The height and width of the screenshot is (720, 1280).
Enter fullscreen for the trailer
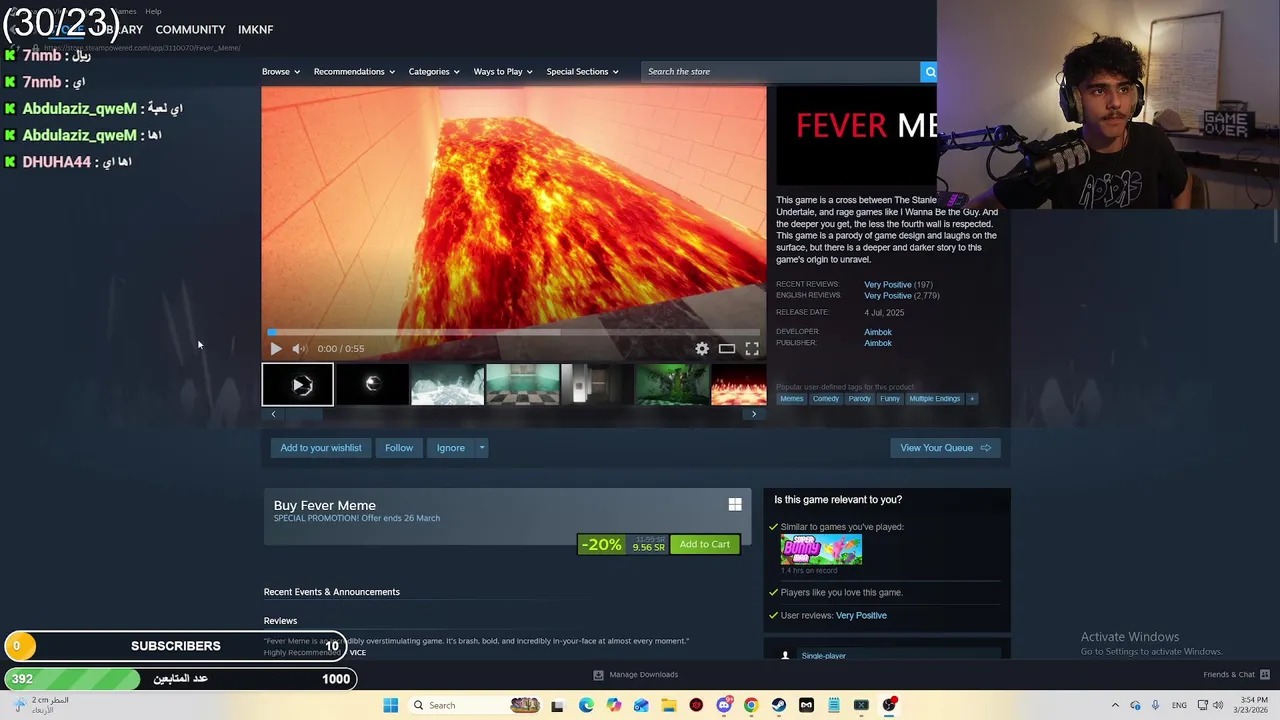(752, 348)
